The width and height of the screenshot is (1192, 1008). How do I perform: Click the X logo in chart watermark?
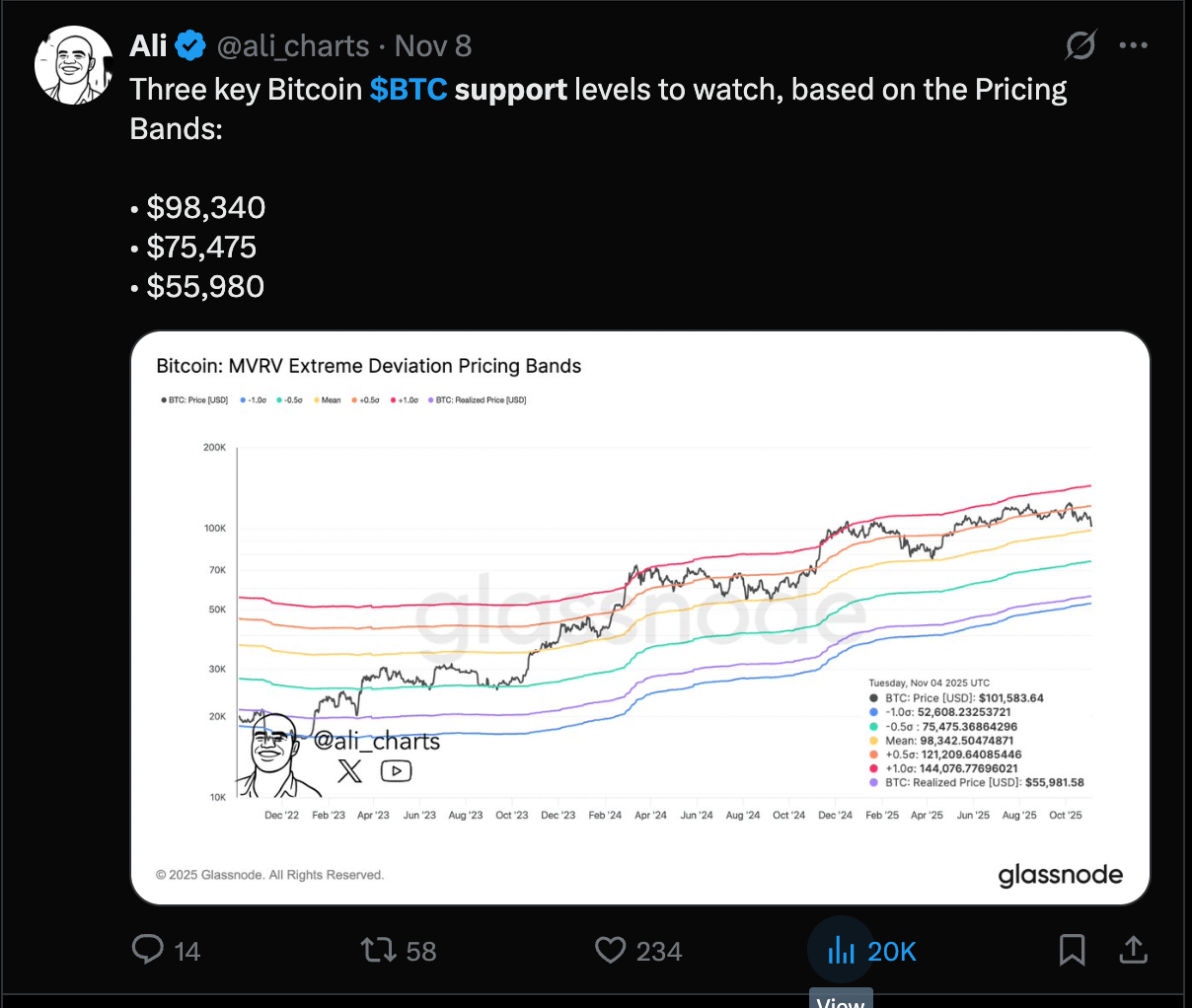[x=349, y=770]
